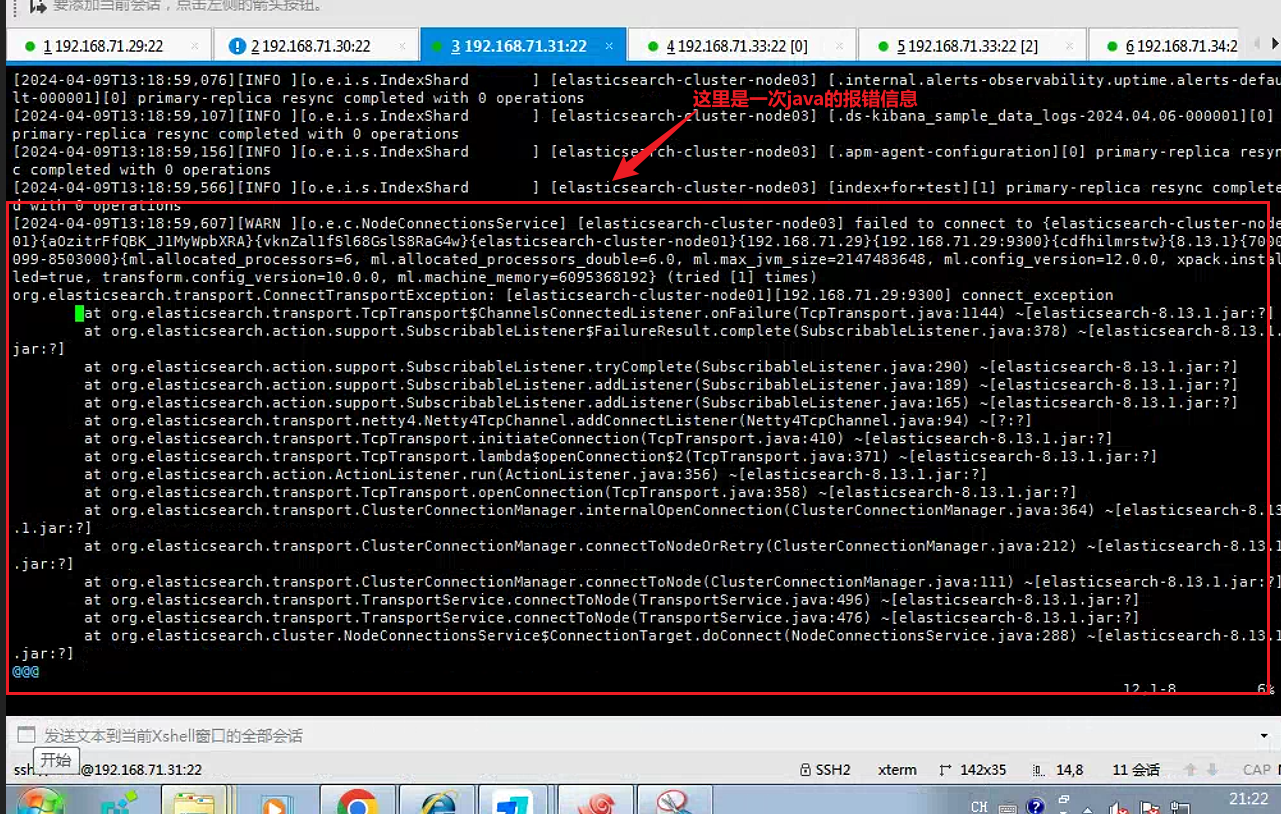Click the scissors snipping tool taskbar icon
Image resolution: width=1281 pixels, height=814 pixels.
(677, 800)
